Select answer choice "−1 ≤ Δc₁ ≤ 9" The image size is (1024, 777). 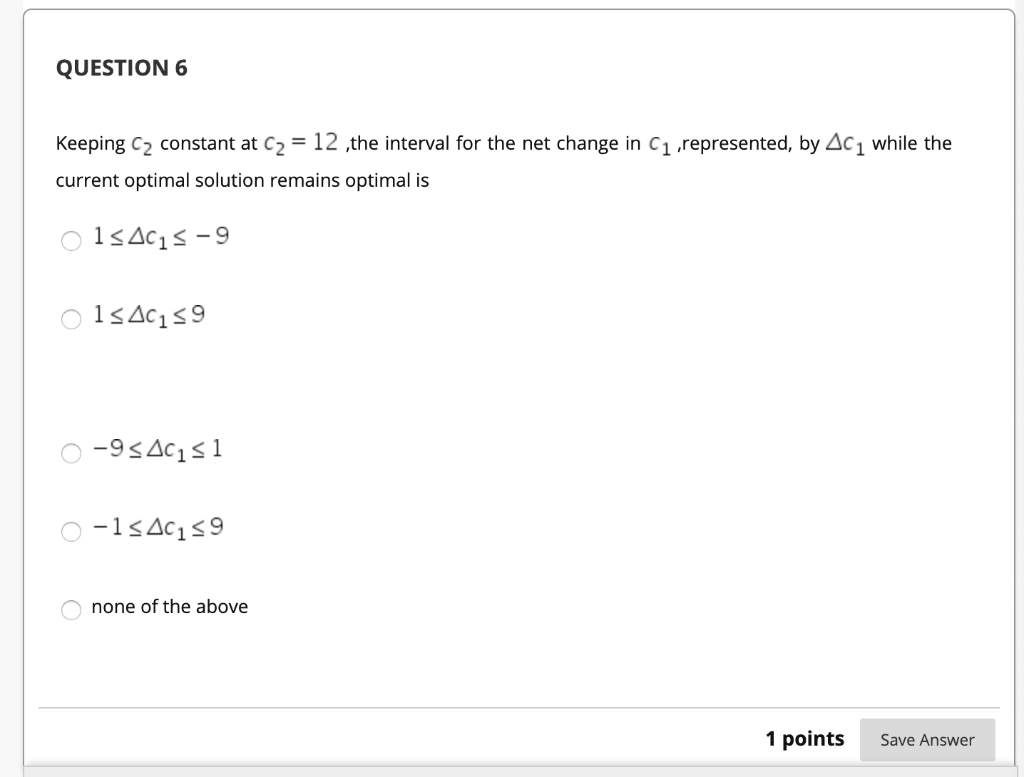70,531
